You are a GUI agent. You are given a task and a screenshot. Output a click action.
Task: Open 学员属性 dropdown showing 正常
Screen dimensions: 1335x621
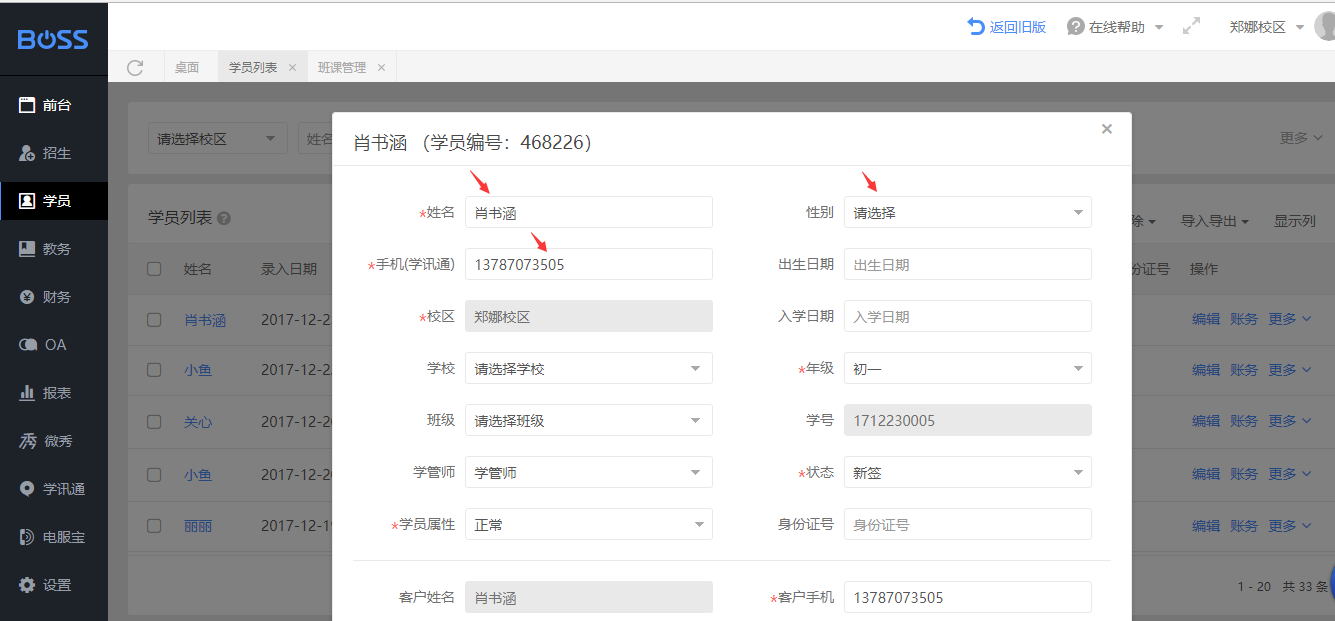point(588,524)
